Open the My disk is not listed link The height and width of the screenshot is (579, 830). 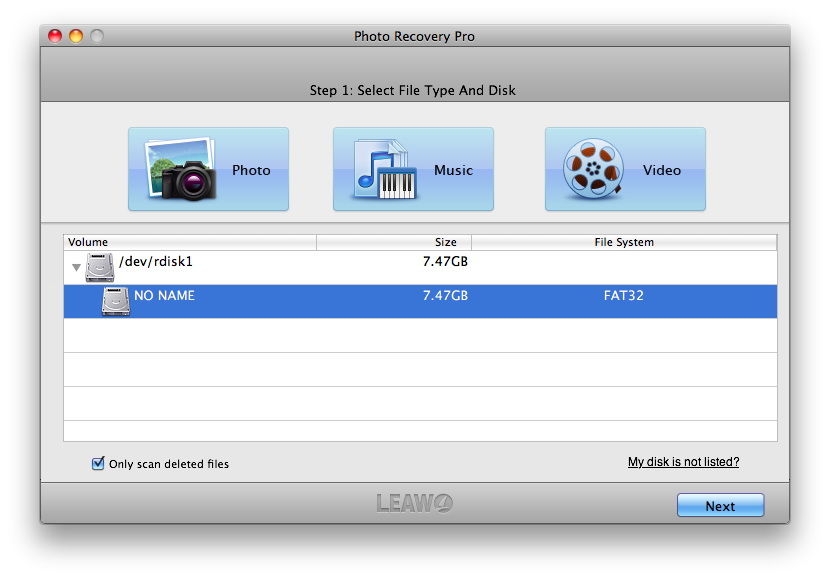coord(683,462)
